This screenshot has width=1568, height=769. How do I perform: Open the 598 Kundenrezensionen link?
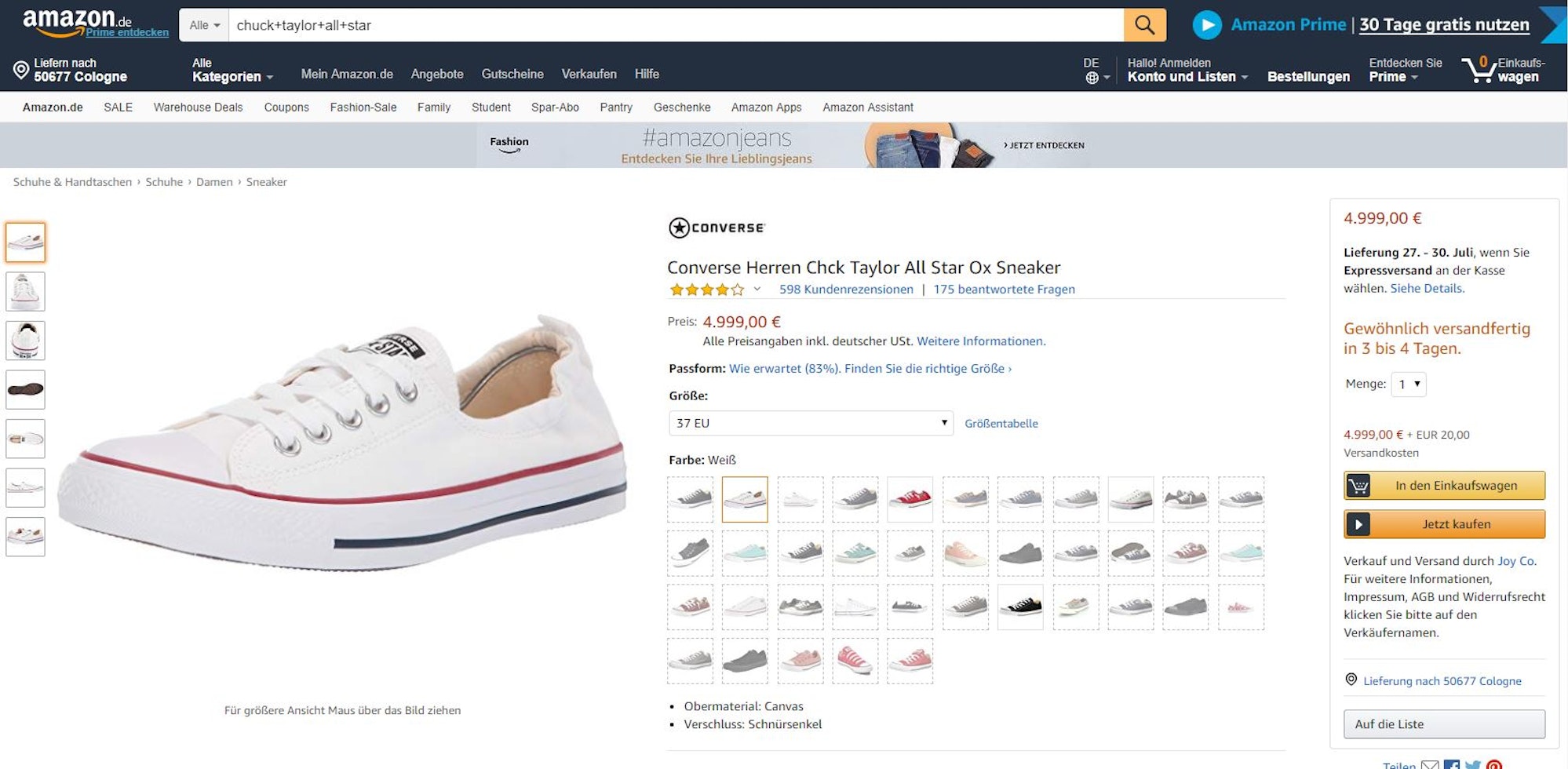pyautogui.click(x=846, y=289)
